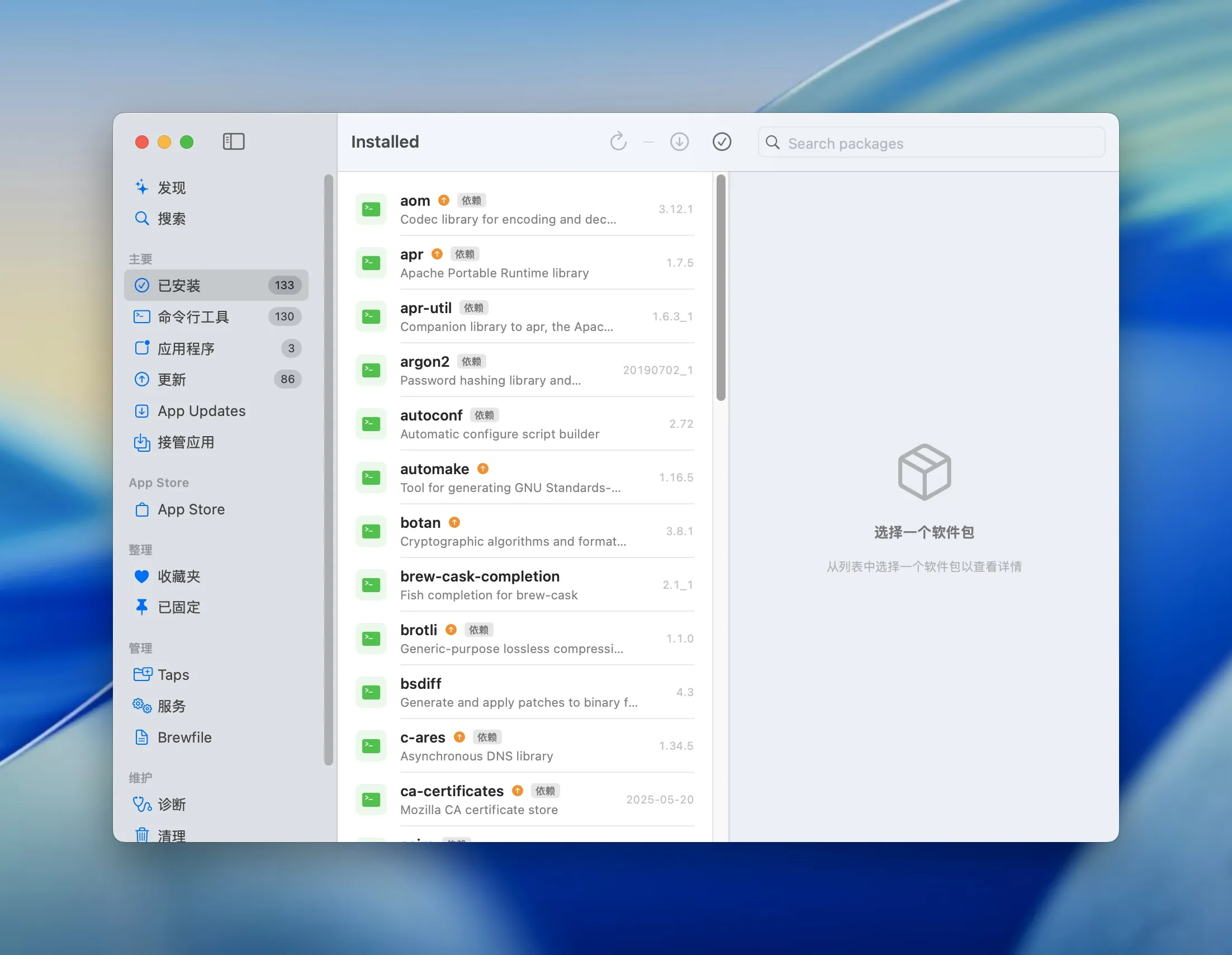The height and width of the screenshot is (955, 1232).
Task: Select the 应用程序 section
Action: (186, 348)
